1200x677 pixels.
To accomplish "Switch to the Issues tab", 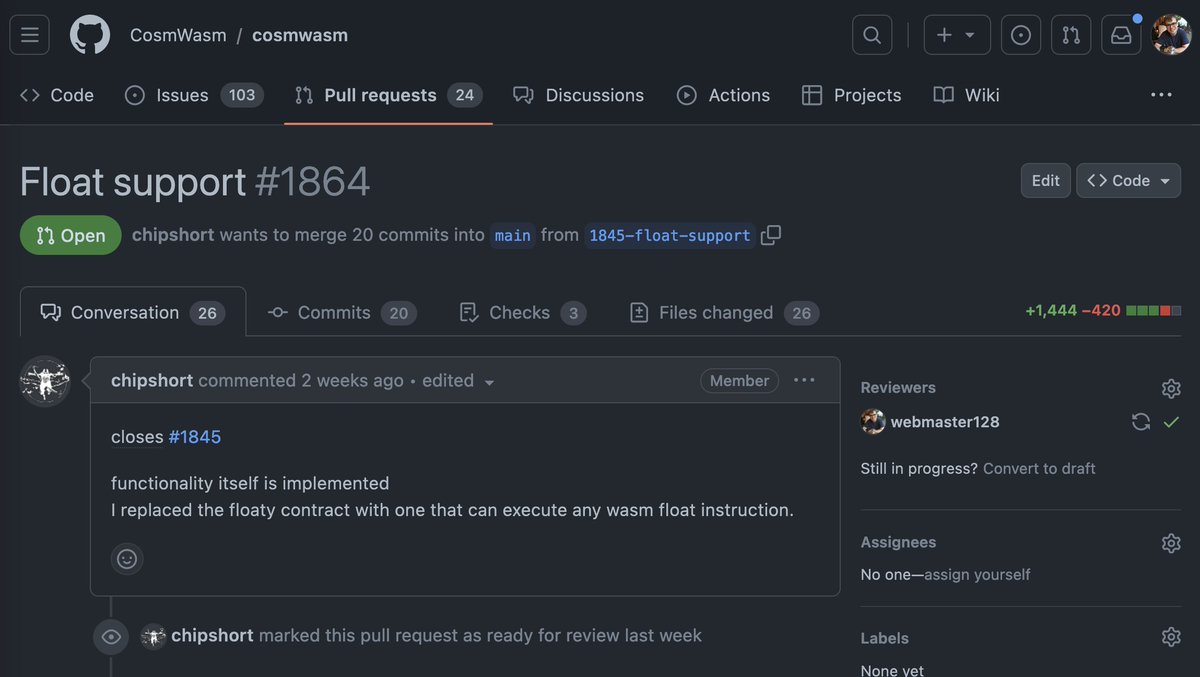I will (x=194, y=95).
